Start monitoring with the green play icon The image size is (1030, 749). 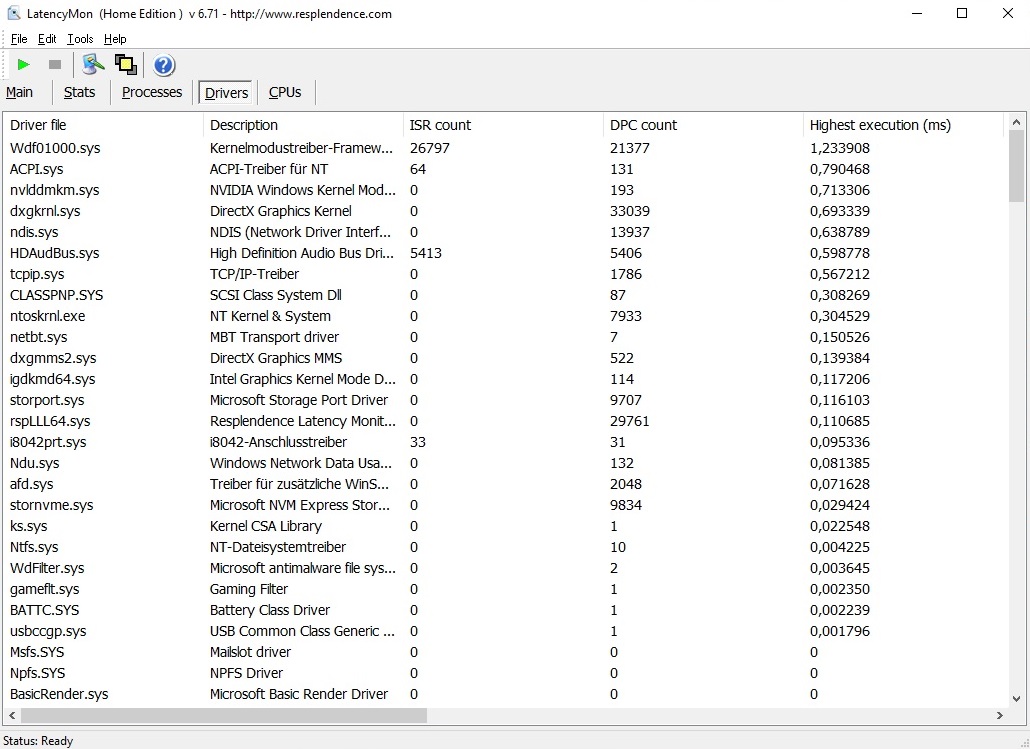point(24,65)
